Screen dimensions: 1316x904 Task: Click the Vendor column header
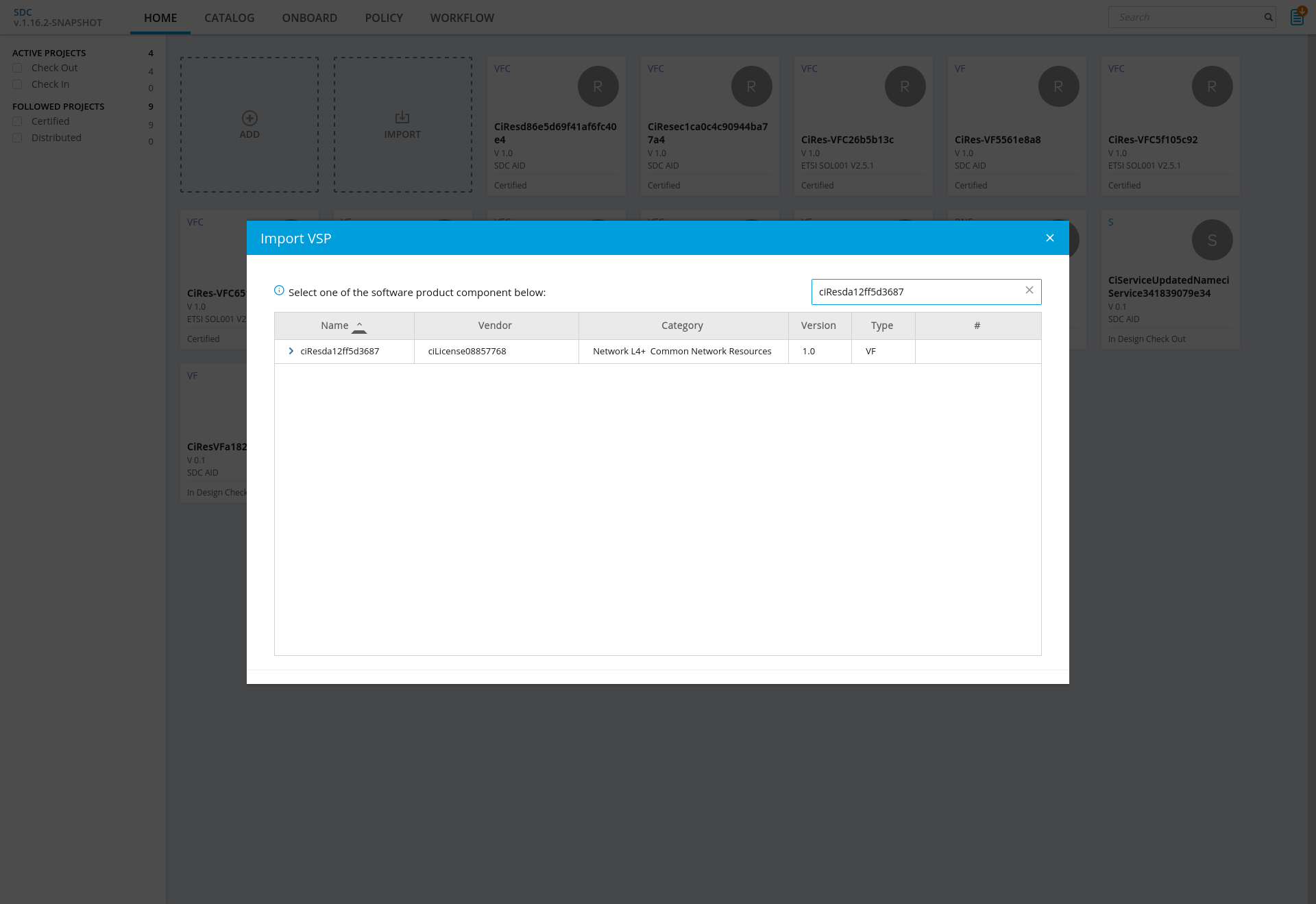495,326
